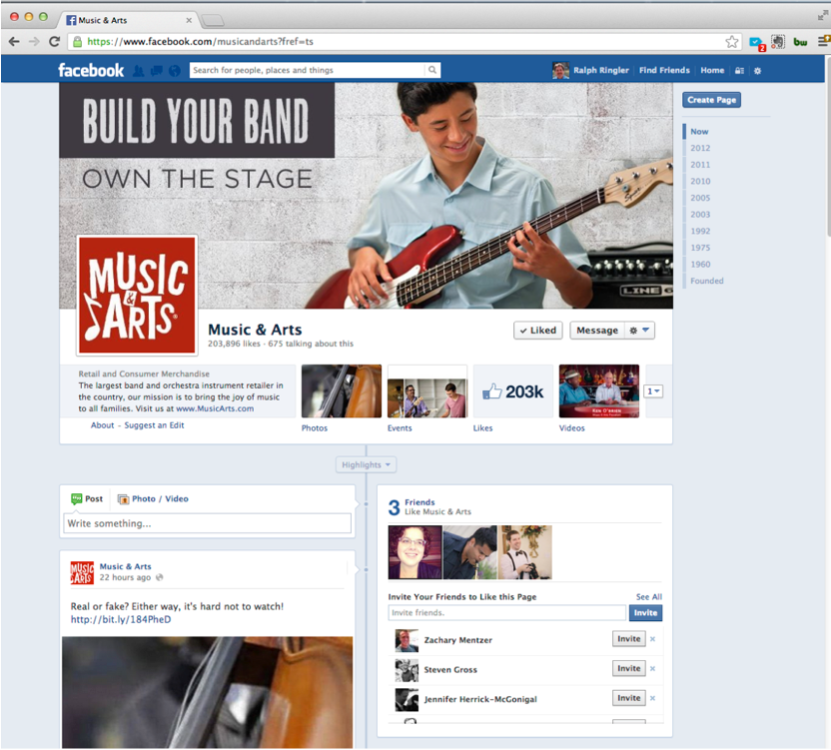Open the www.MusicArts.com link
This screenshot has width=831, height=750.
click(x=215, y=408)
